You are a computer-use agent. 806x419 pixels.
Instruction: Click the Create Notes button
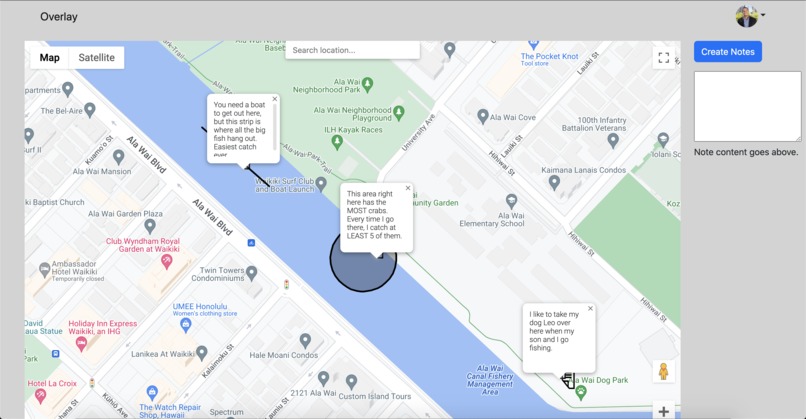tap(727, 52)
